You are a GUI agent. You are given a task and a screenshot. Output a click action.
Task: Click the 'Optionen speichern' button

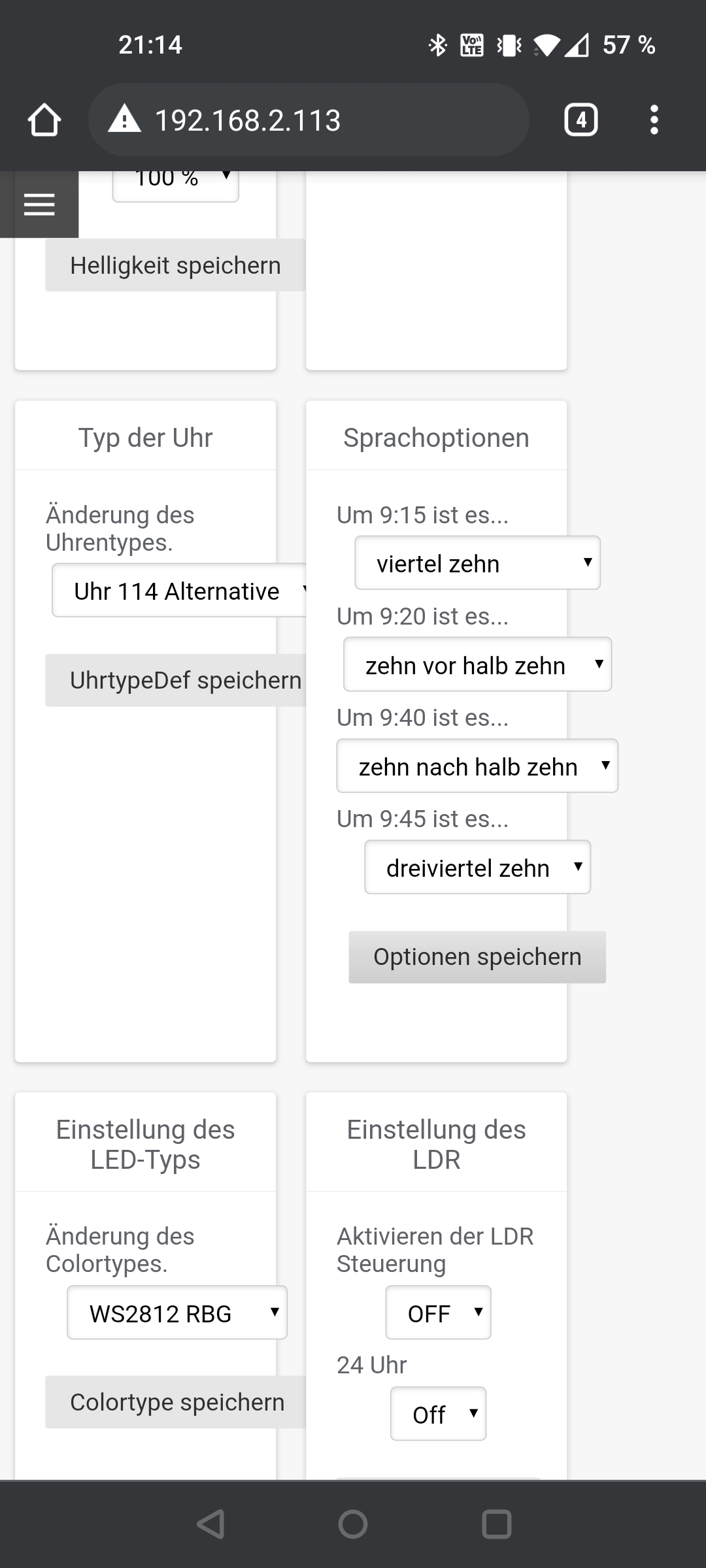pos(477,956)
